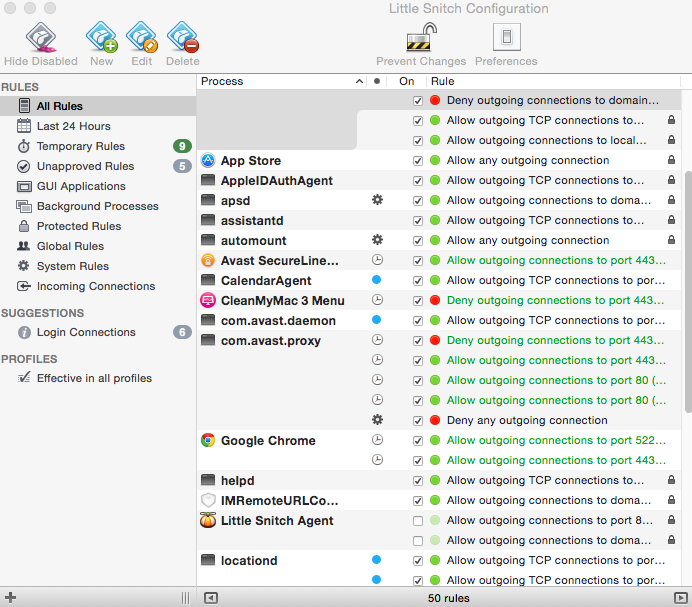Sort by the Process column header
The height and width of the screenshot is (607, 692).
coord(282,81)
